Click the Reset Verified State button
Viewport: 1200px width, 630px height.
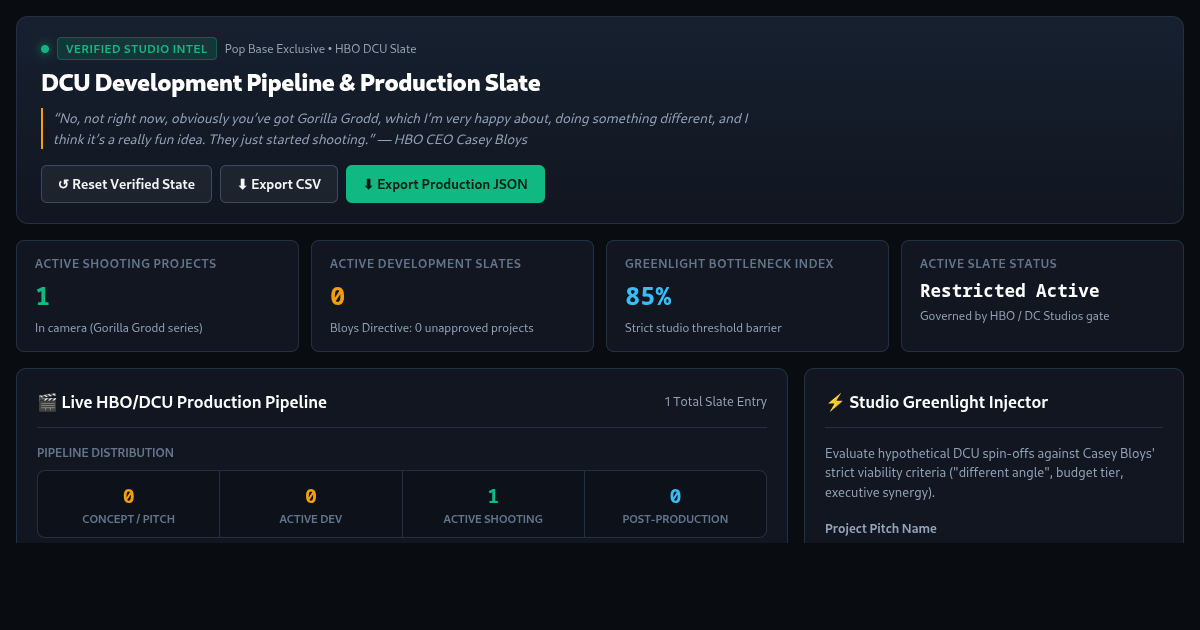coord(126,184)
